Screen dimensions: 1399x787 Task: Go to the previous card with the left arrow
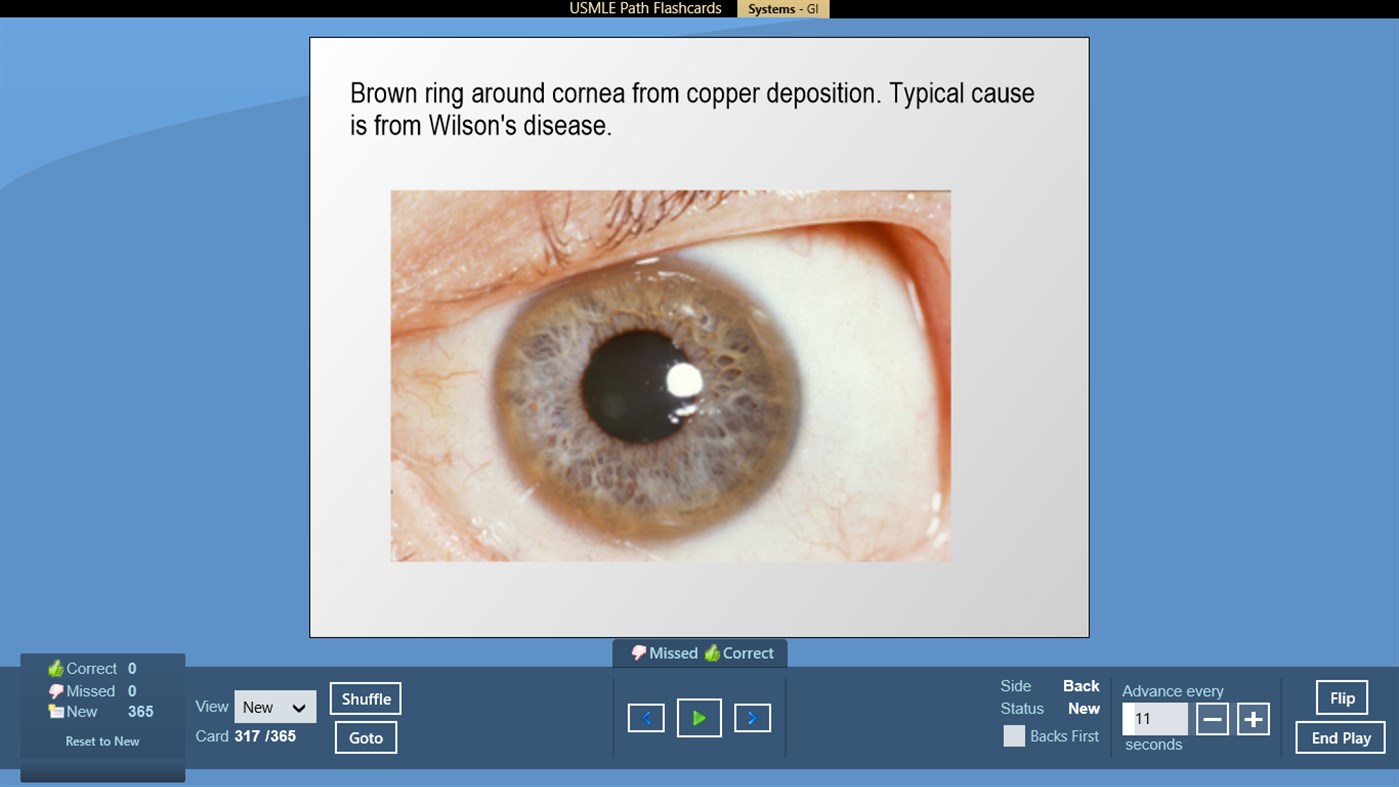pyautogui.click(x=646, y=717)
